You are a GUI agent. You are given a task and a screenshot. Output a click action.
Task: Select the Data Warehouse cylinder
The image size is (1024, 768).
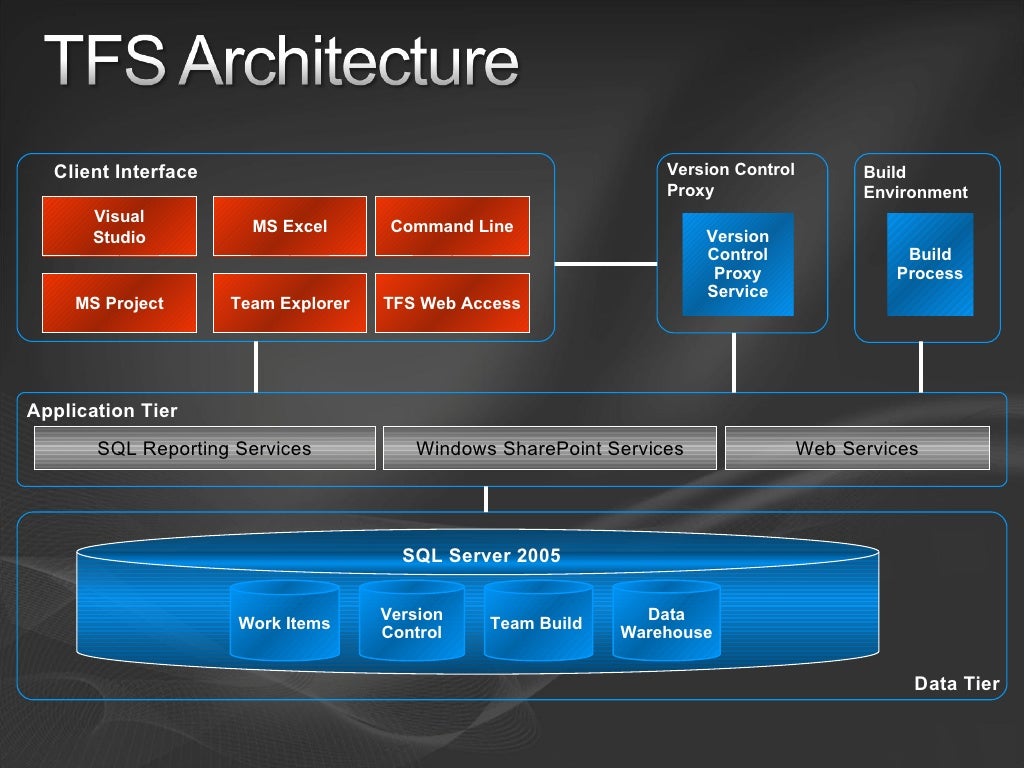pos(666,620)
